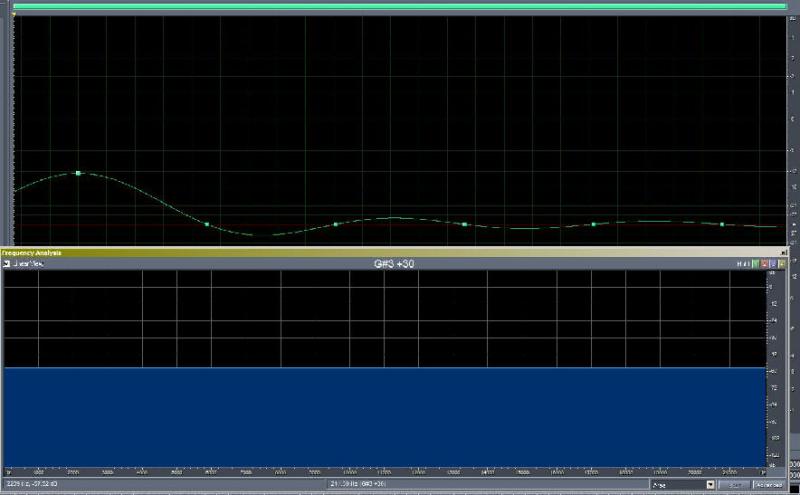800x495 pixels.
Task: Click the Frequency Analysis title bar
Action: tap(393, 253)
